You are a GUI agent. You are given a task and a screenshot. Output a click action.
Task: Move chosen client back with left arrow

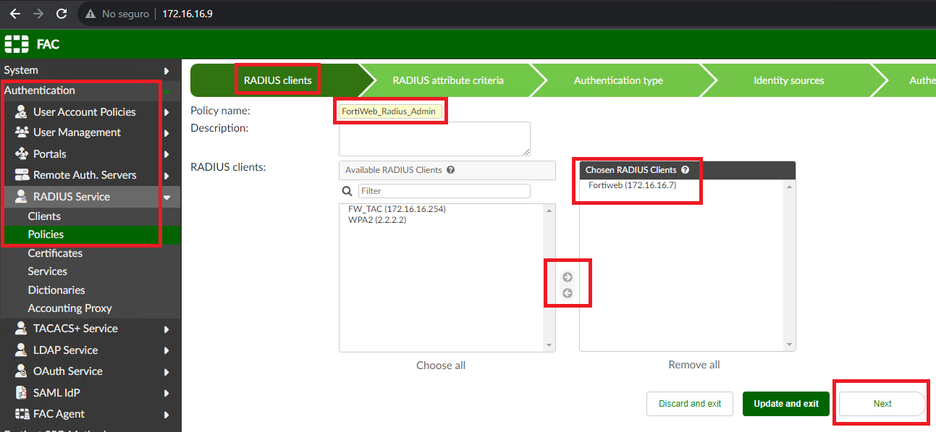pyautogui.click(x=568, y=293)
